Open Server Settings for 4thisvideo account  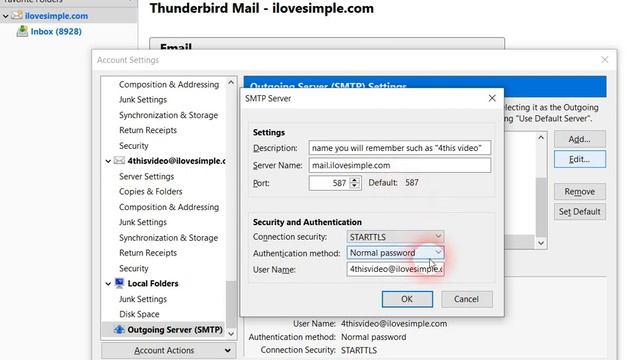[x=146, y=176]
